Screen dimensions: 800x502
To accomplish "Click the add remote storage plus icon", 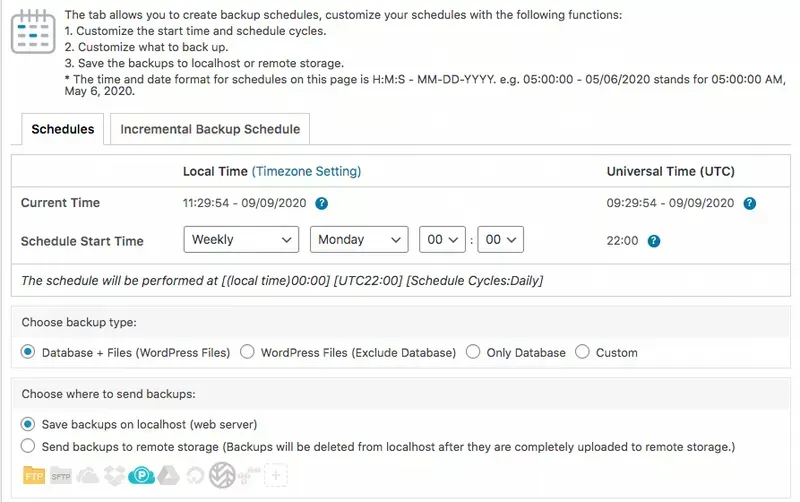I will [x=276, y=475].
